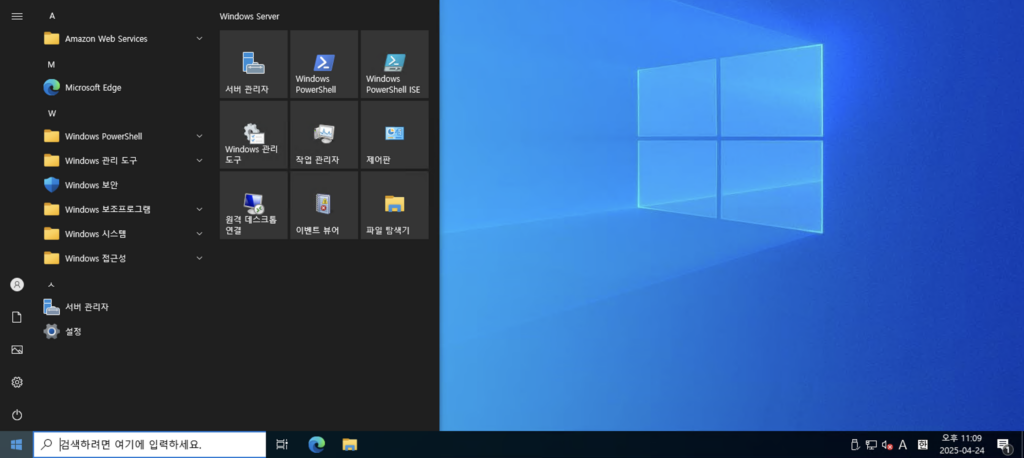Toggle the IME A character mode indicator

point(903,445)
